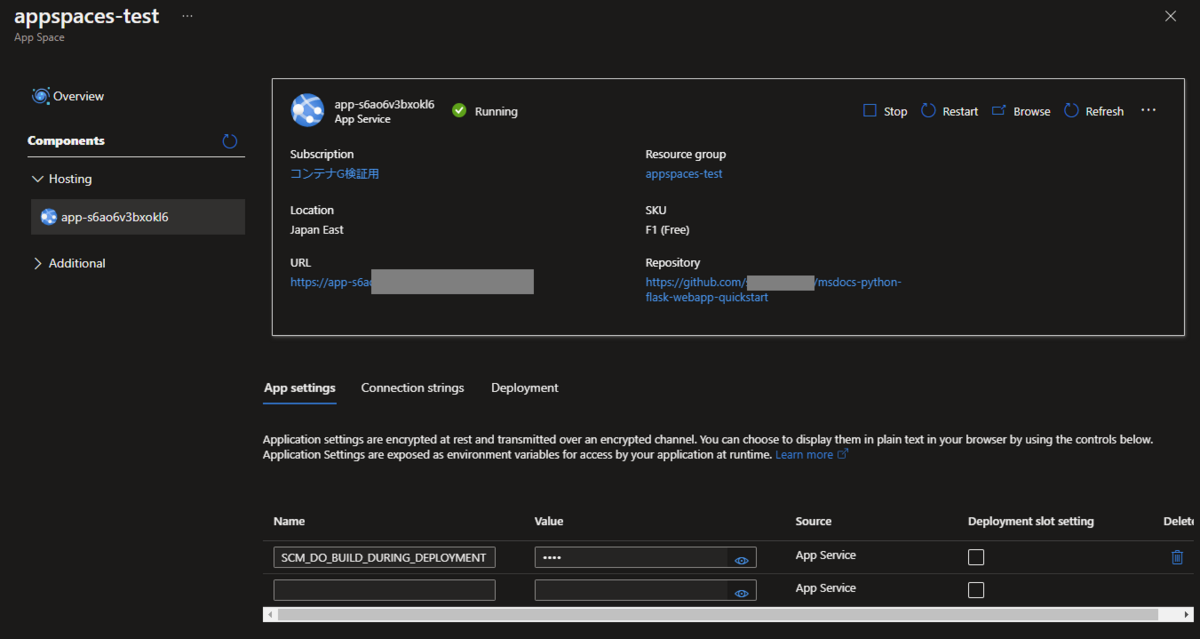
Task: Close the App Space blade
Action: click(1171, 15)
